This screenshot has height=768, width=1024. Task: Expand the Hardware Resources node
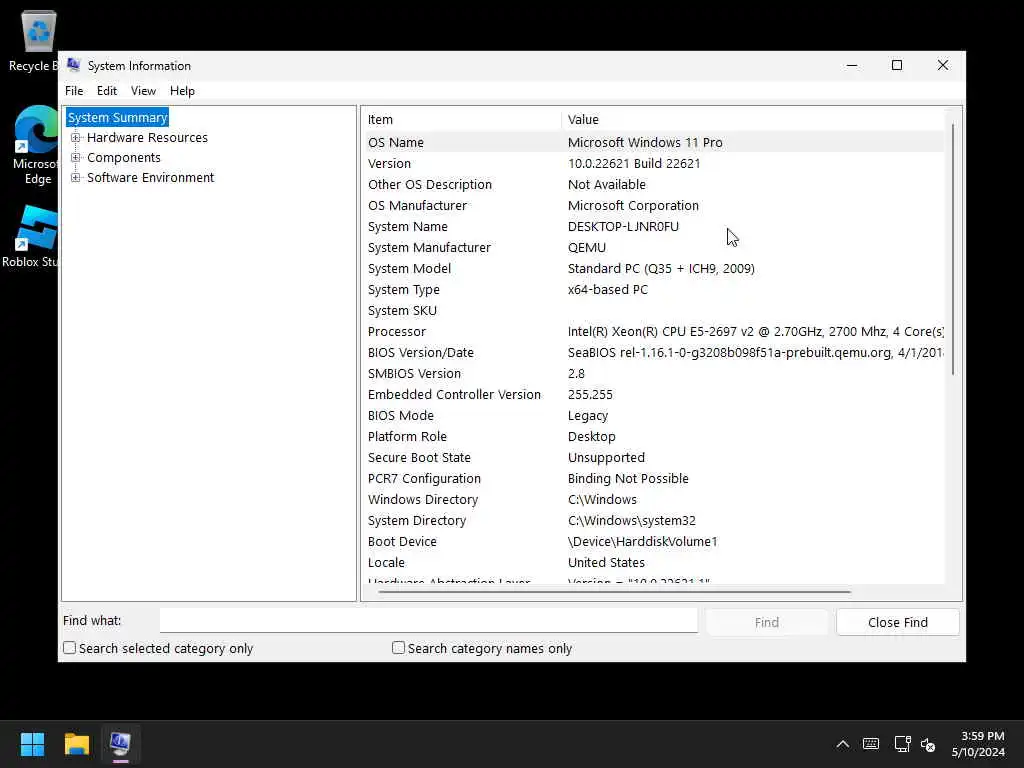[x=76, y=138]
